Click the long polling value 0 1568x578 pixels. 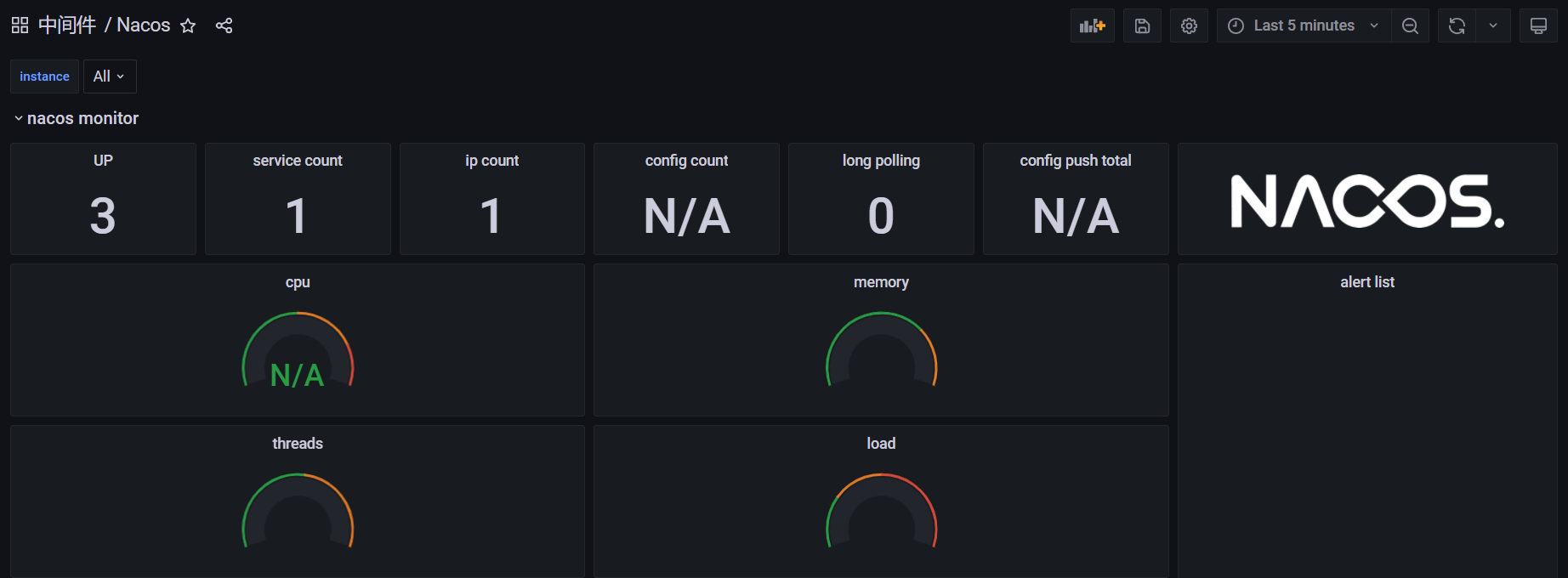point(881,216)
